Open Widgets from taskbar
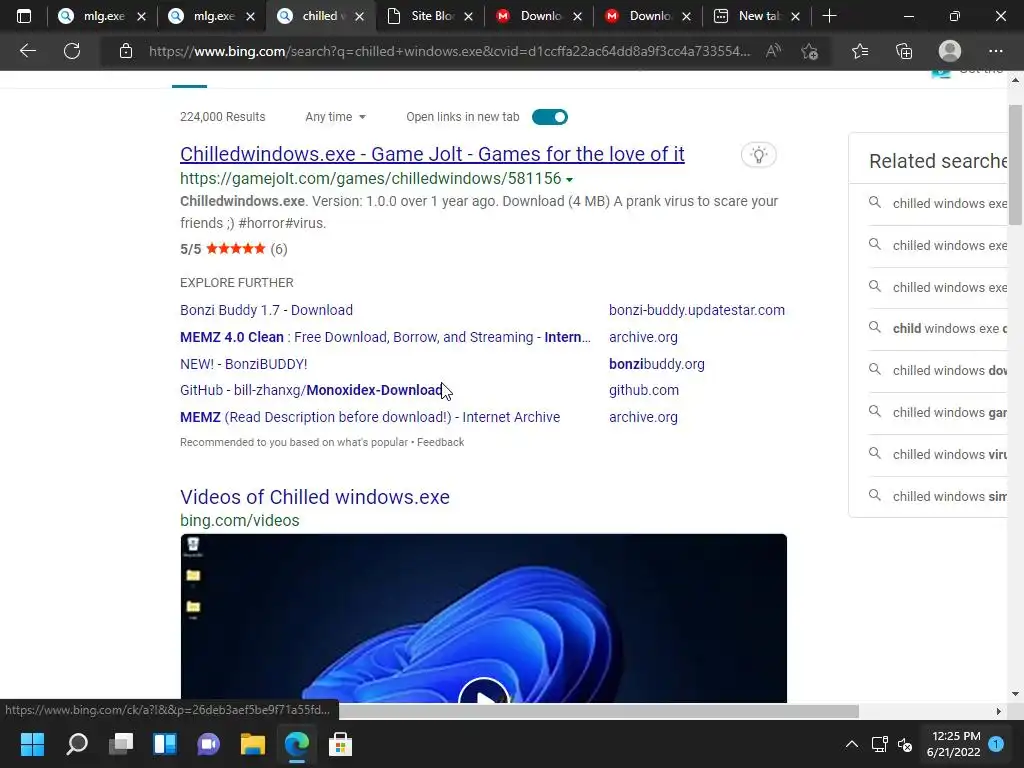This screenshot has width=1024, height=768. (165, 744)
